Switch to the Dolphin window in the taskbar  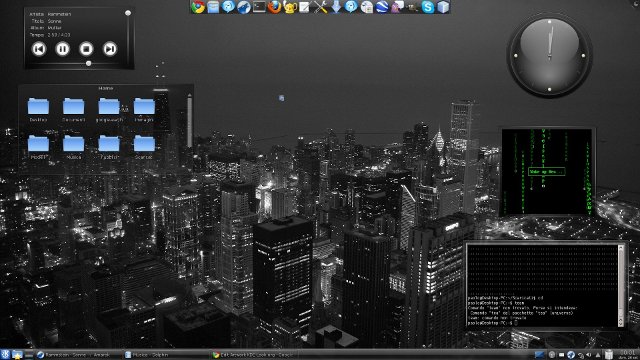click(x=165, y=355)
